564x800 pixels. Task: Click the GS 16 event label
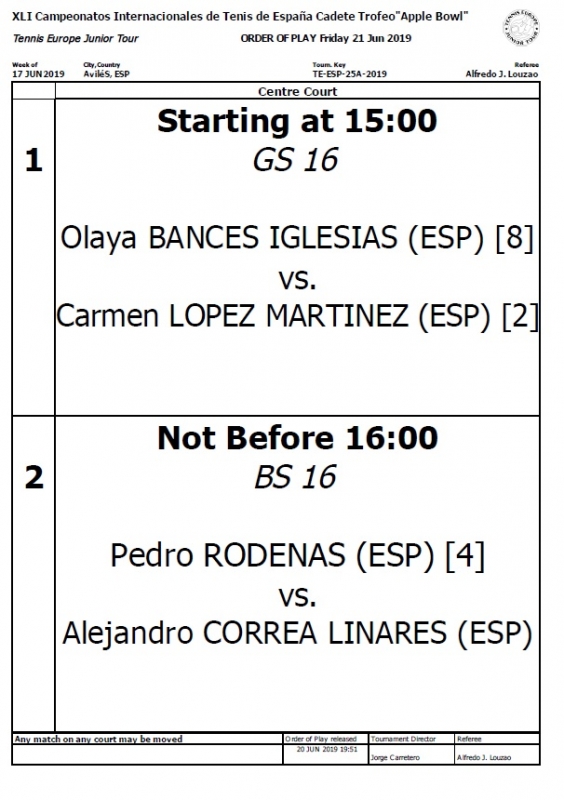point(296,160)
